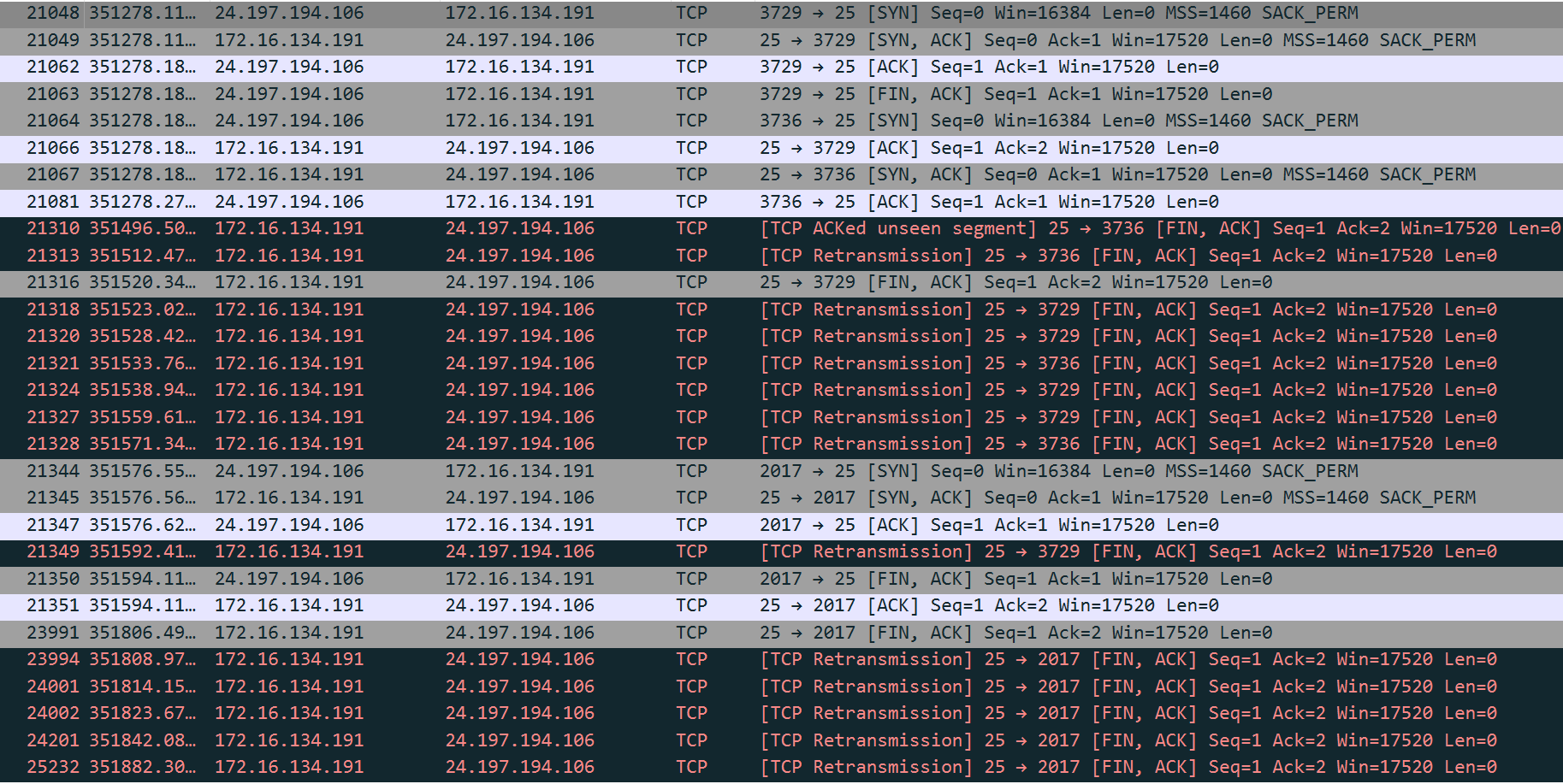Select packet 21064 SYN from port 3736
1563x784 pixels.
[781, 121]
